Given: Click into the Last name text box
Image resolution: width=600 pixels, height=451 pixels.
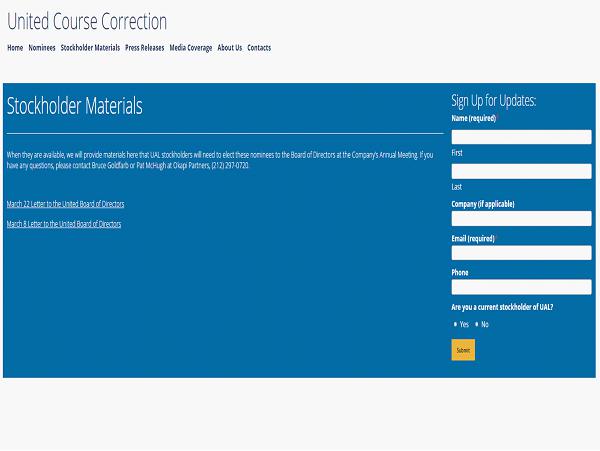Looking at the screenshot, I should [x=521, y=171].
